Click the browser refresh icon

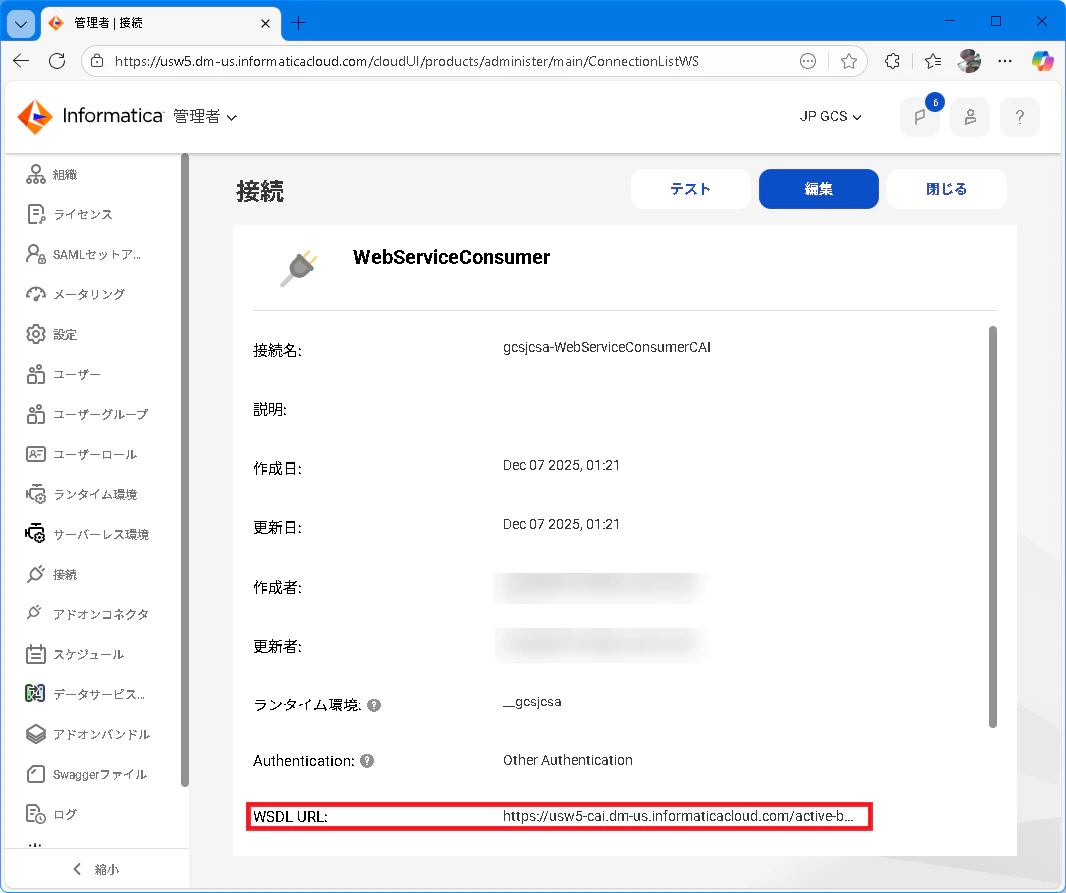[x=57, y=61]
